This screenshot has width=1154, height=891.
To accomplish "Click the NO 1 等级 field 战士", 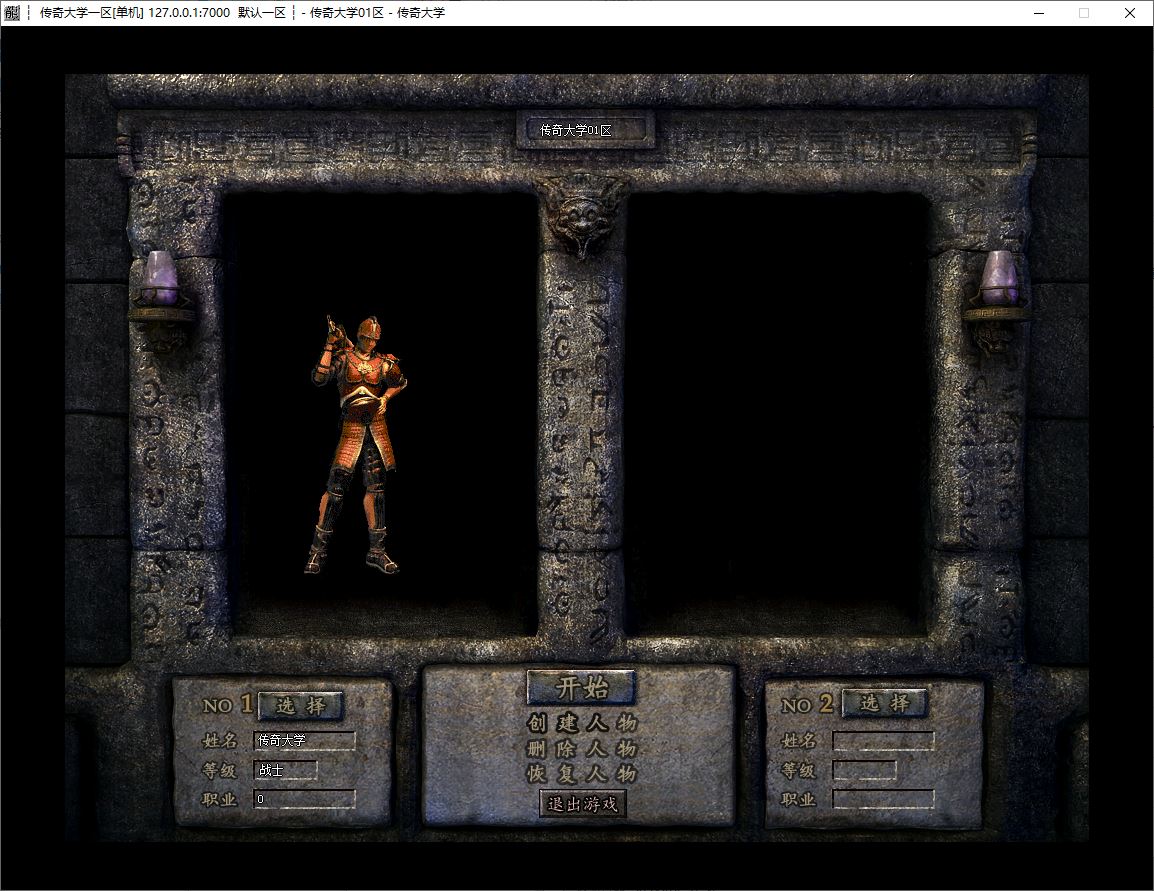I will click(286, 770).
